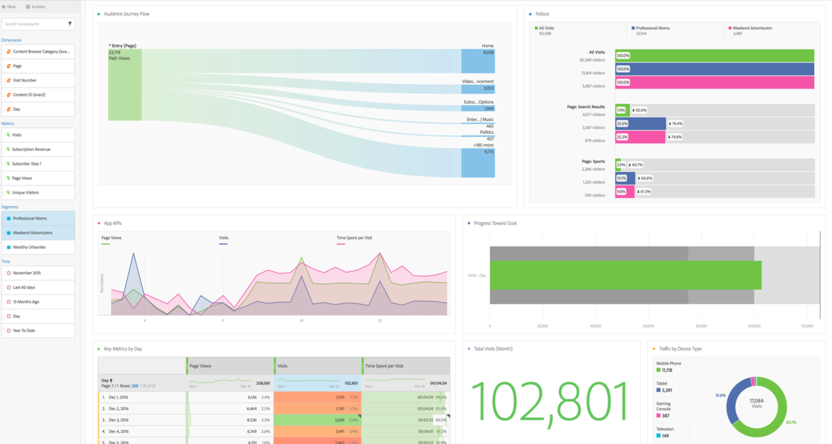The image size is (832, 444).
Task: Open the Segments section heading link
Action: pos(10,207)
